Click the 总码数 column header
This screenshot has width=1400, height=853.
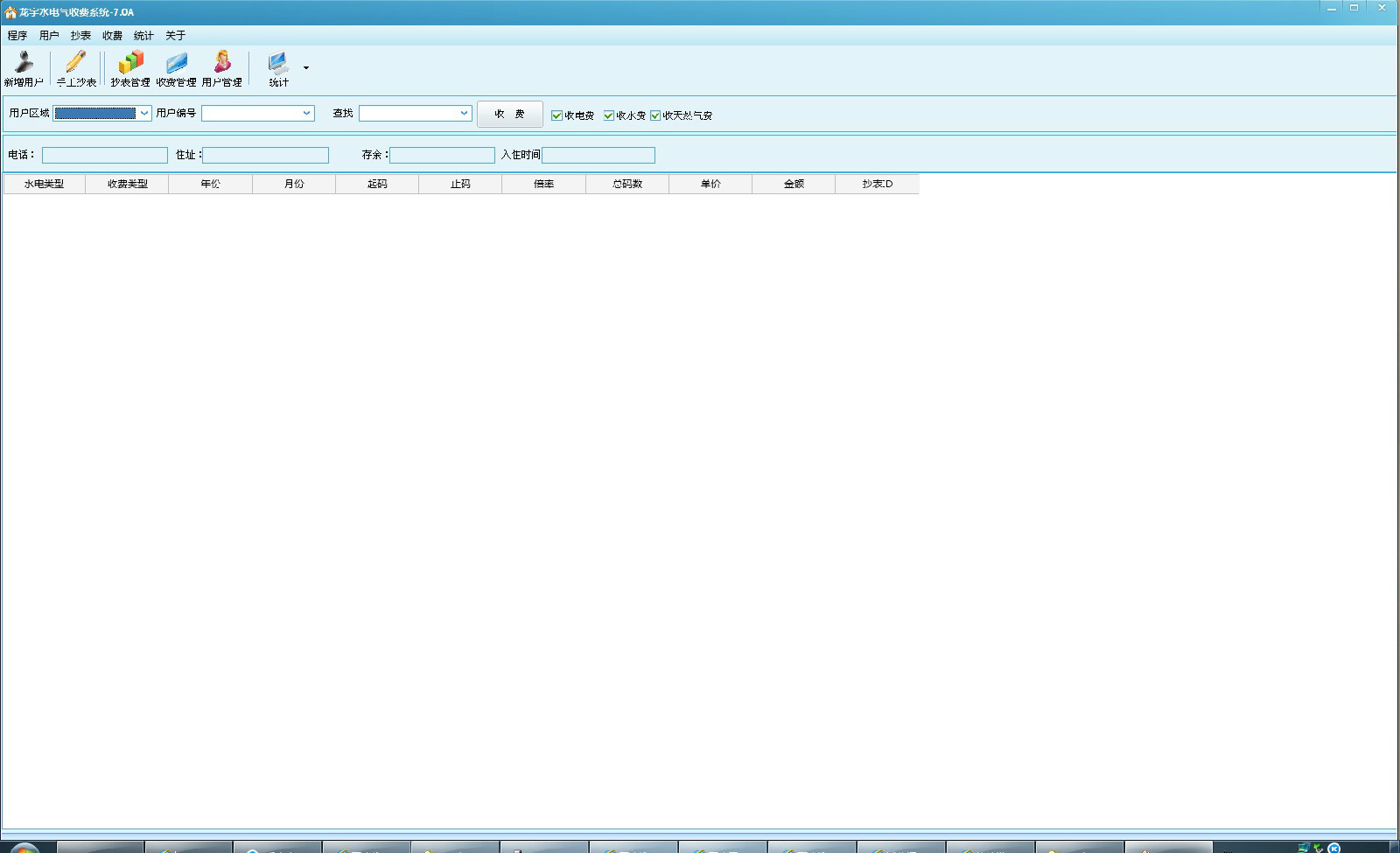(x=627, y=184)
